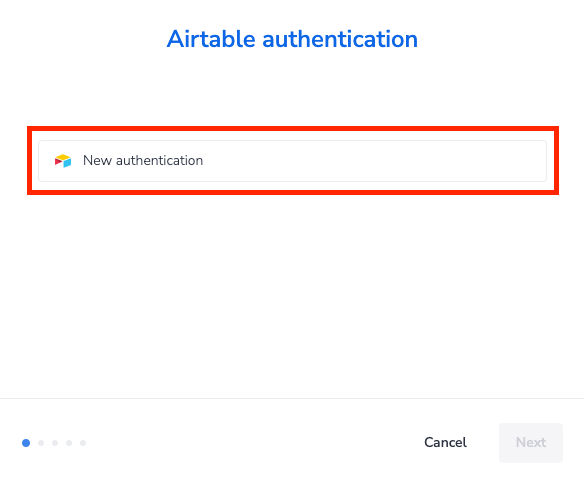The image size is (584, 483).
Task: Click the middle dot of the step pager
Action: pos(55,443)
